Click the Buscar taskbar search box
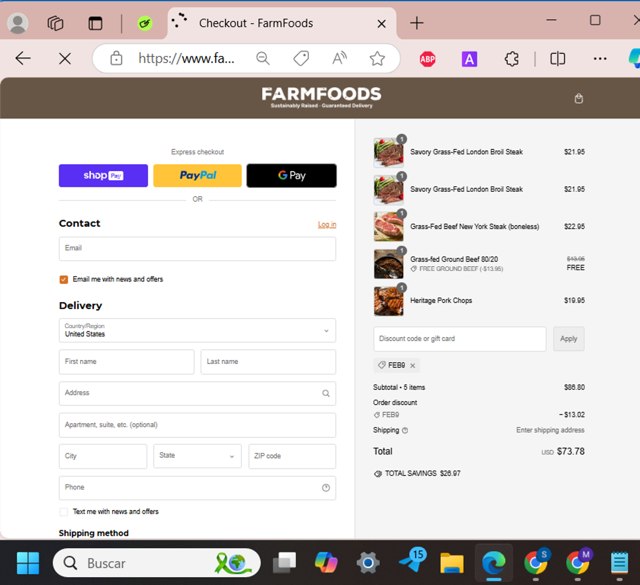The height and width of the screenshot is (585, 640). (157, 563)
